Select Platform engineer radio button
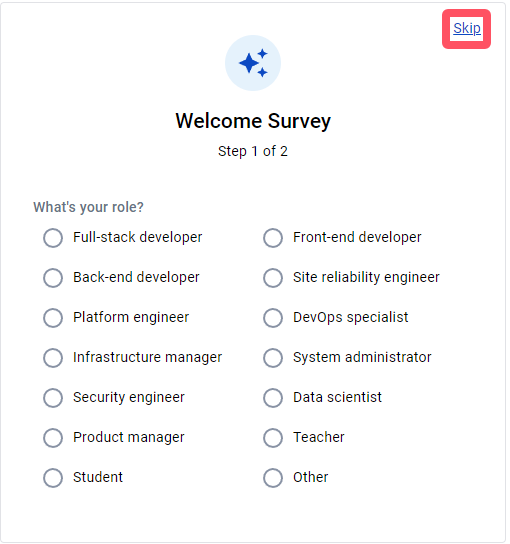This screenshot has height=544, width=510. (x=53, y=317)
